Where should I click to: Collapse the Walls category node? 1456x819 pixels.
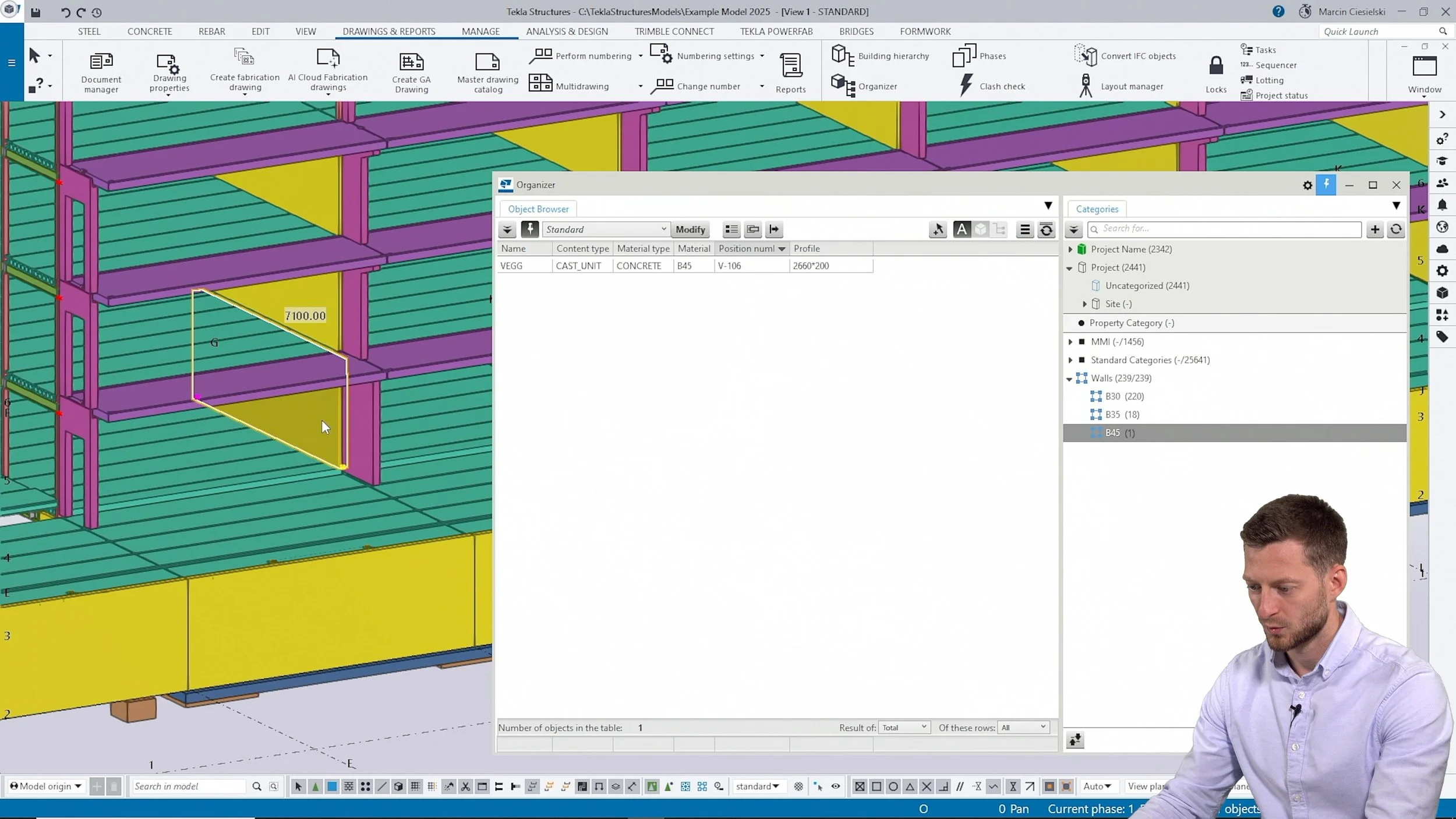(x=1069, y=379)
